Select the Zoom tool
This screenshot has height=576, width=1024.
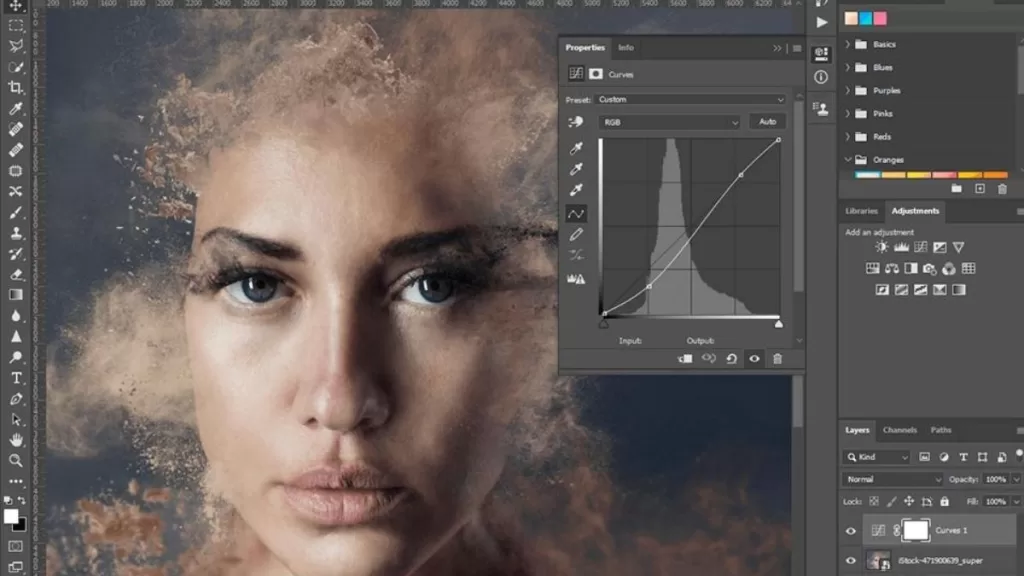click(x=16, y=460)
